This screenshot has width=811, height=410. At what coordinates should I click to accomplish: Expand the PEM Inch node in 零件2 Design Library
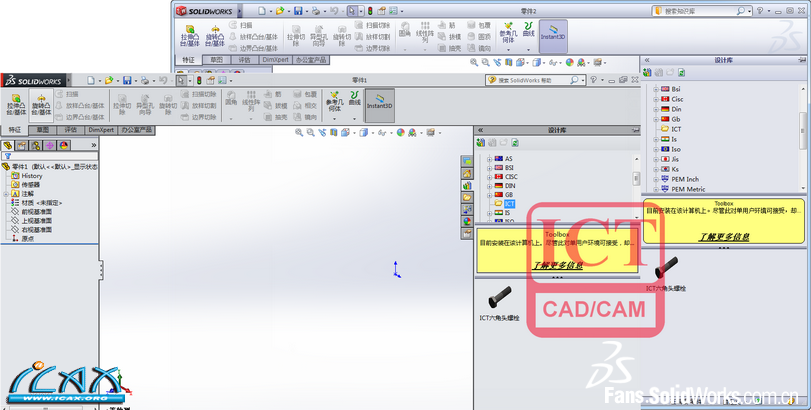coord(656,179)
